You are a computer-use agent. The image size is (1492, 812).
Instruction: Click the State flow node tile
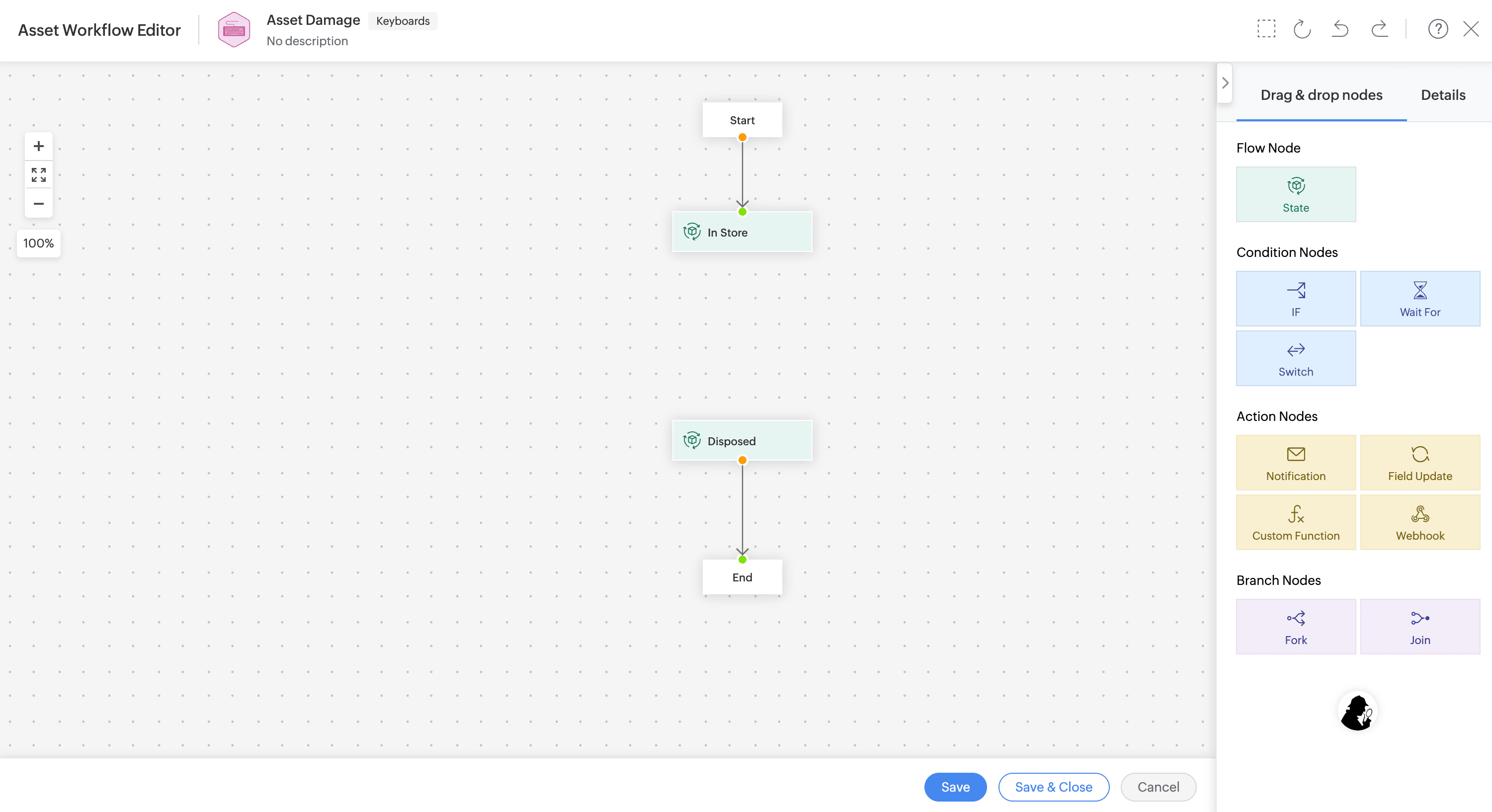(1296, 194)
